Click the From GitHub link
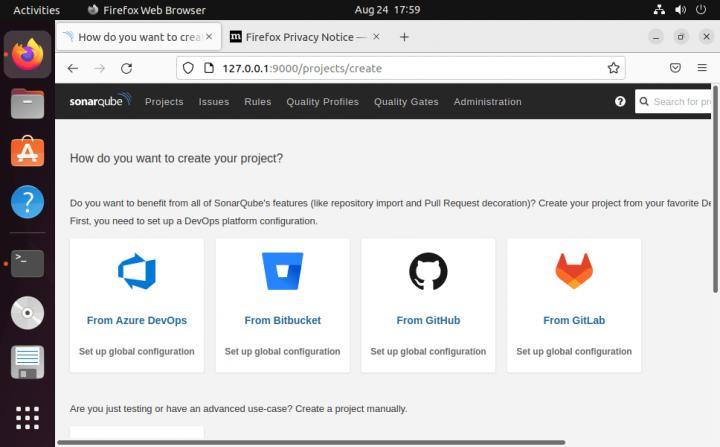This screenshot has width=720, height=447. [x=428, y=320]
